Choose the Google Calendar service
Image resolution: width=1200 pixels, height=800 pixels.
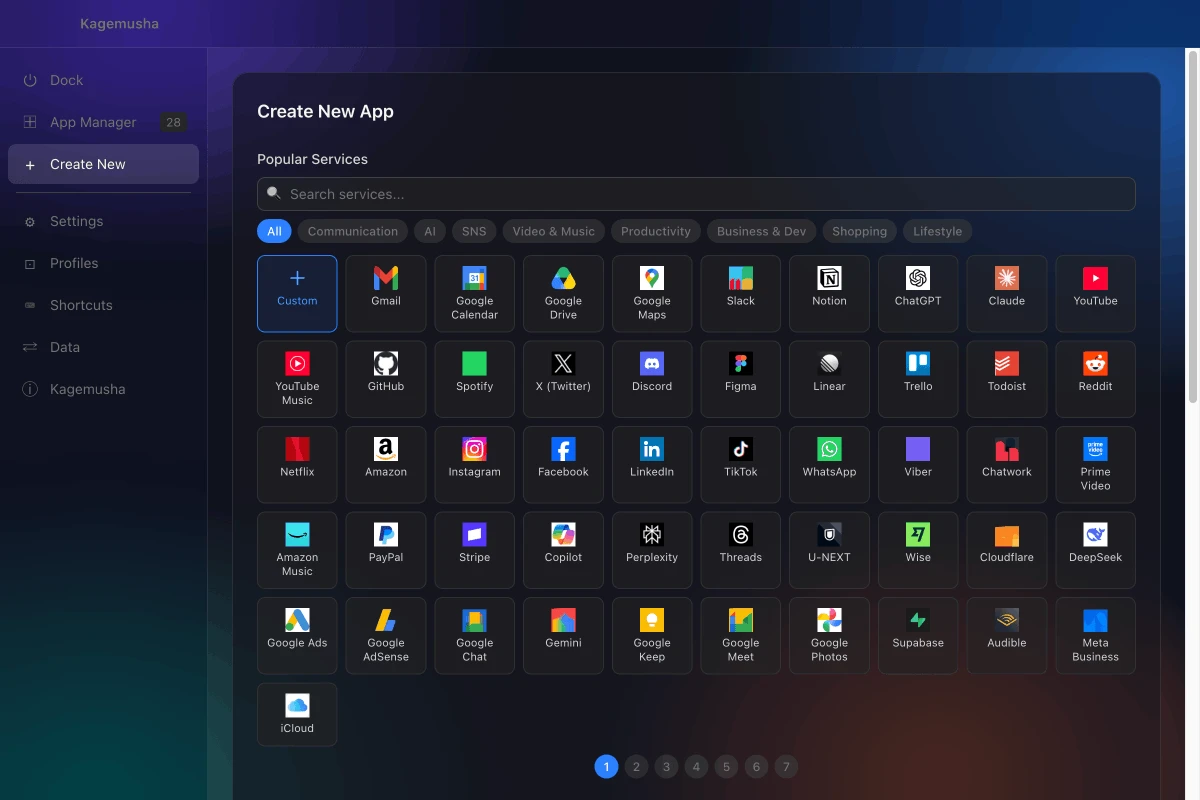(x=475, y=293)
